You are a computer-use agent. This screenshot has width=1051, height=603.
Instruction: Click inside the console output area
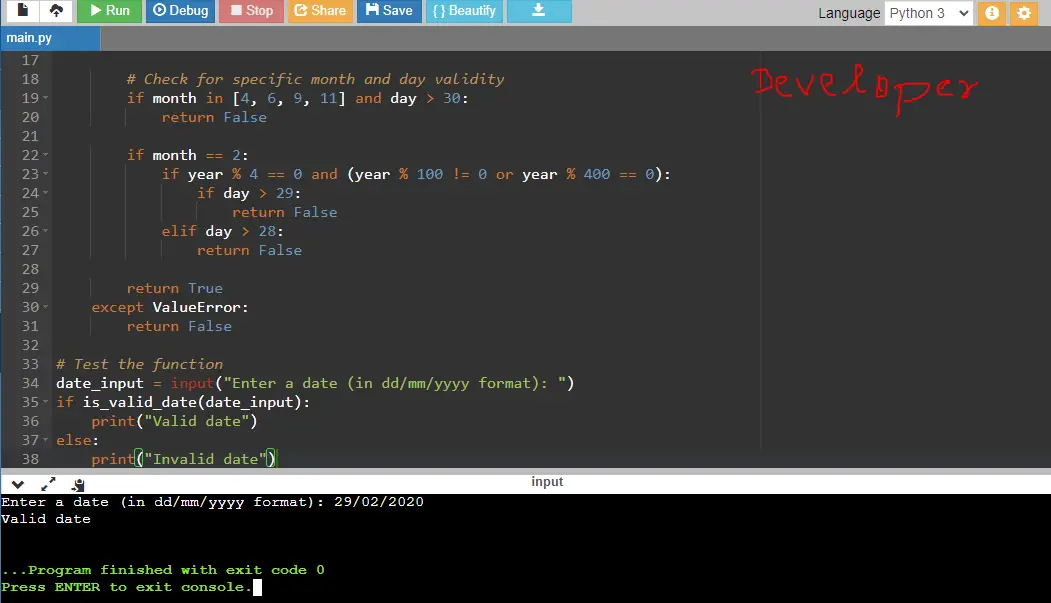[x=526, y=548]
